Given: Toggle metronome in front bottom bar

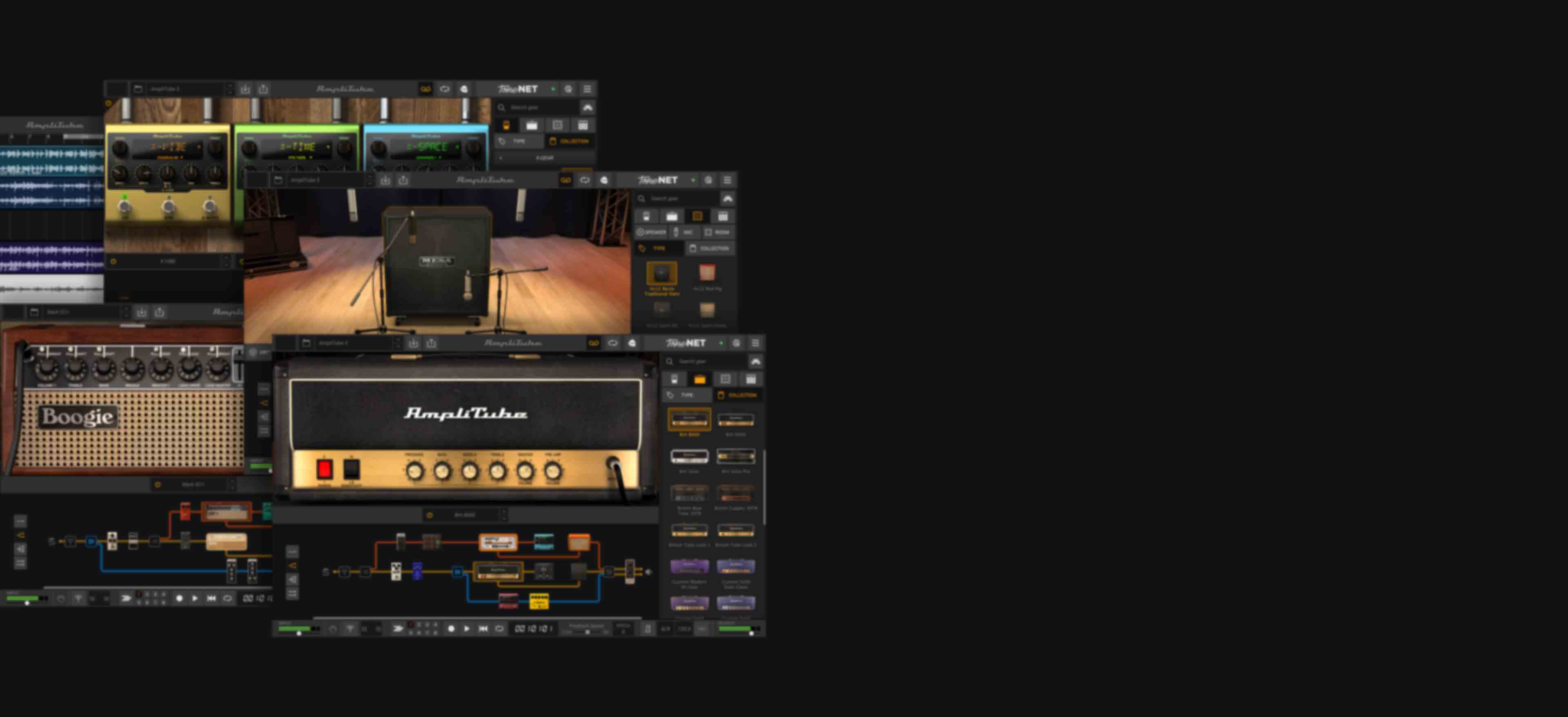Looking at the screenshot, I should coord(647,629).
